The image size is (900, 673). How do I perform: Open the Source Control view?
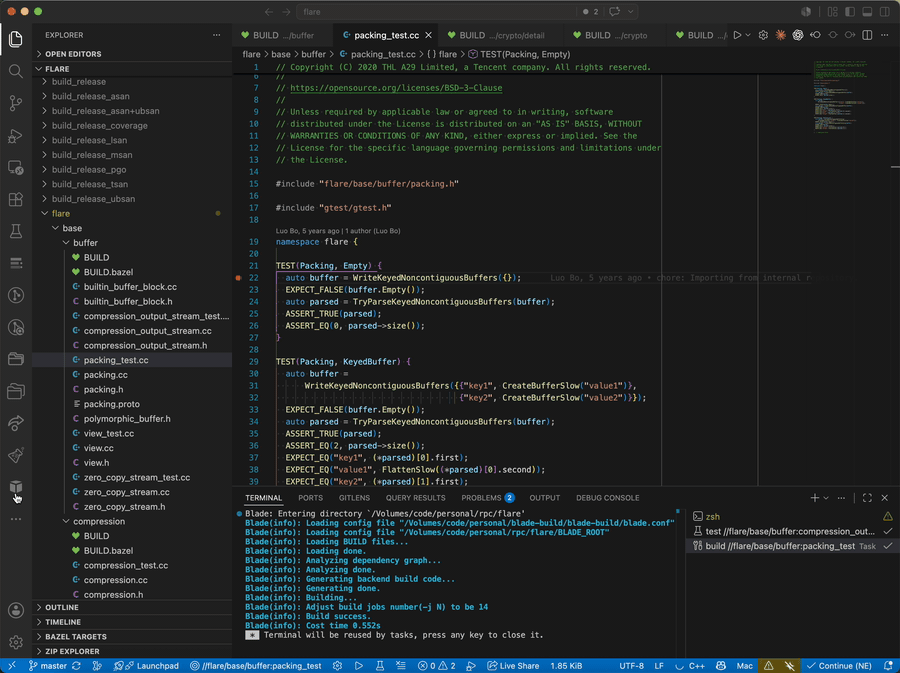click(15, 103)
